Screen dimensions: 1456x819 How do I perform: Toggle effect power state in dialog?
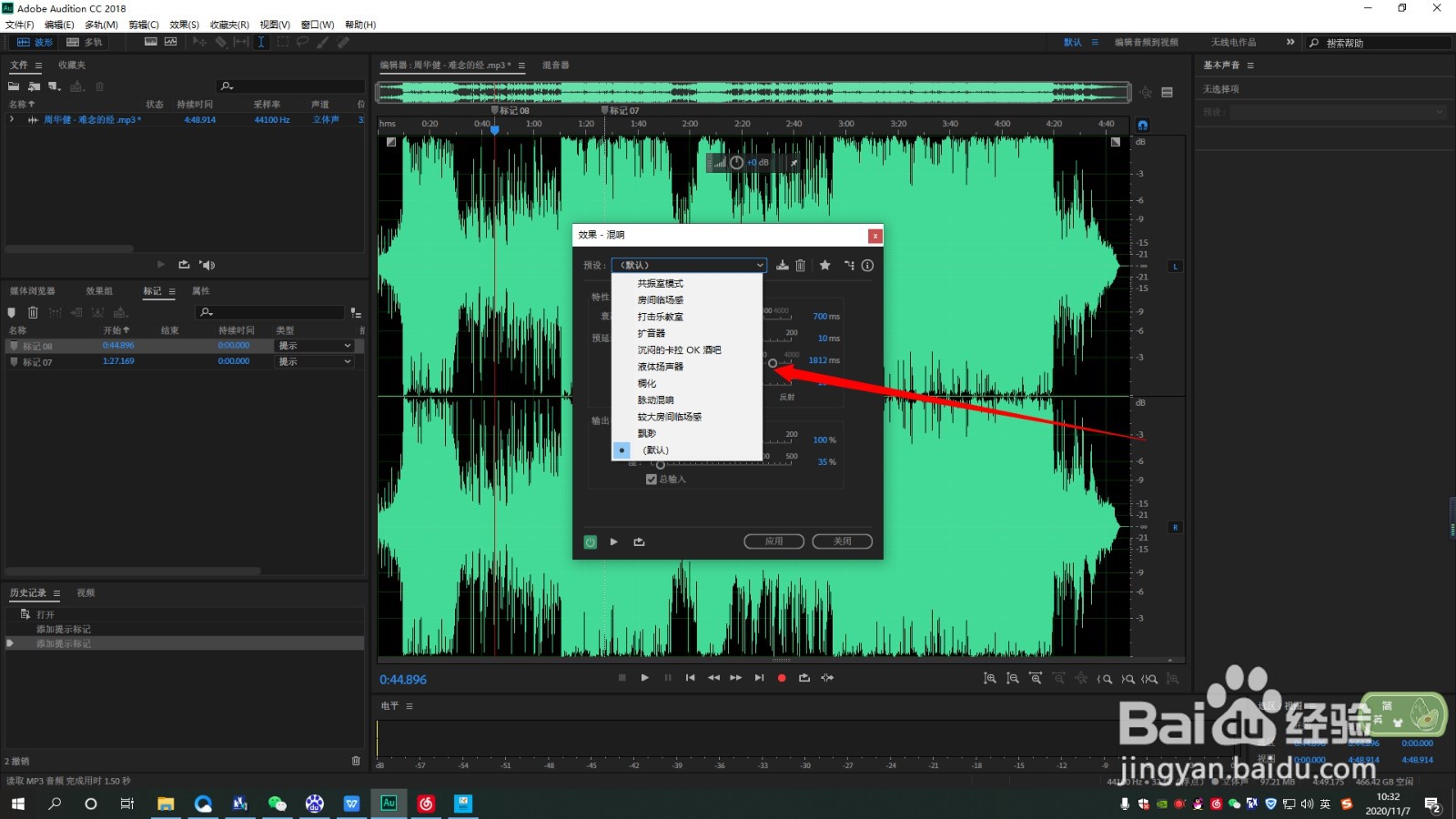(x=590, y=541)
